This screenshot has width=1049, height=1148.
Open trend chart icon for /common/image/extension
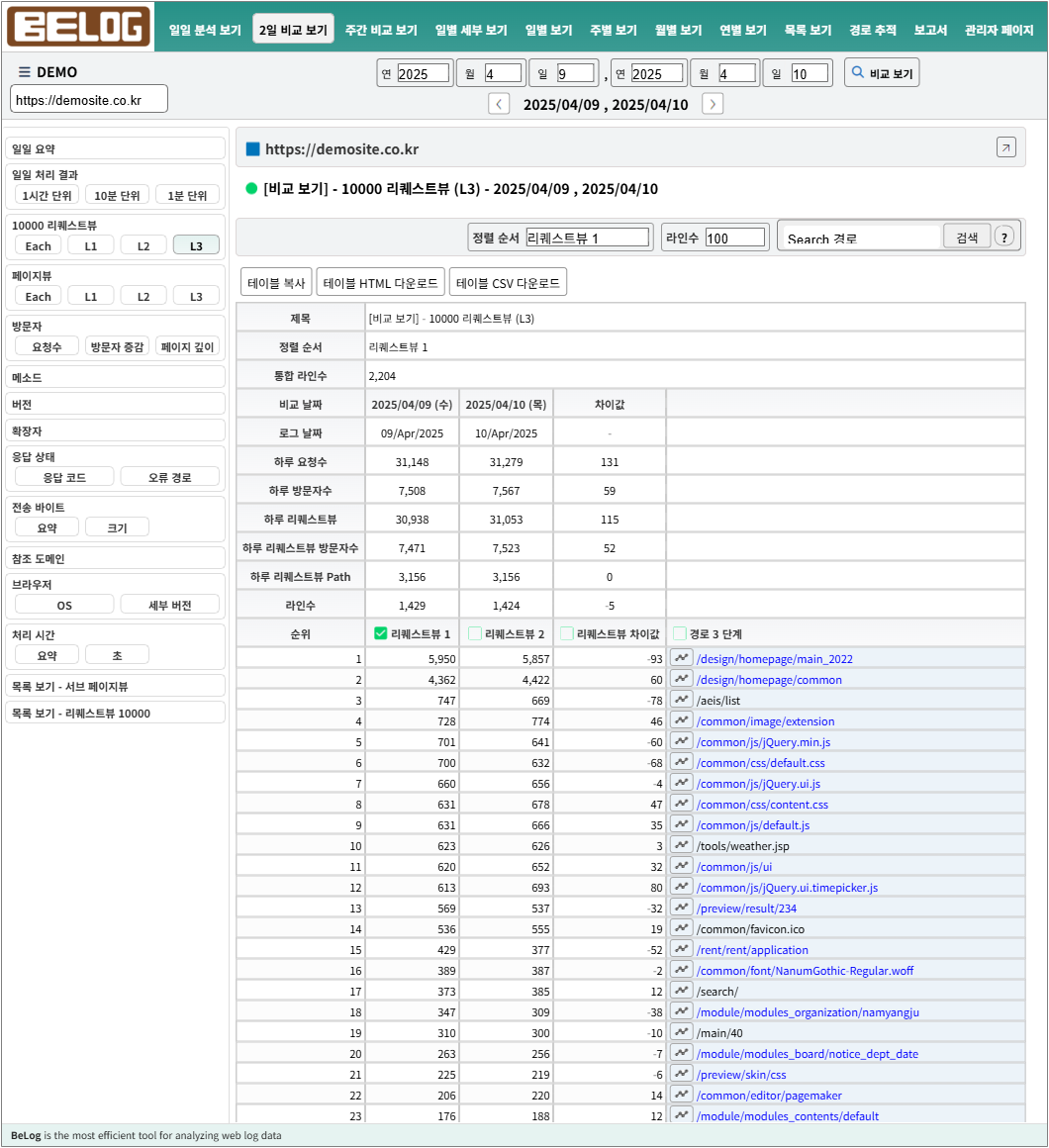(x=682, y=720)
